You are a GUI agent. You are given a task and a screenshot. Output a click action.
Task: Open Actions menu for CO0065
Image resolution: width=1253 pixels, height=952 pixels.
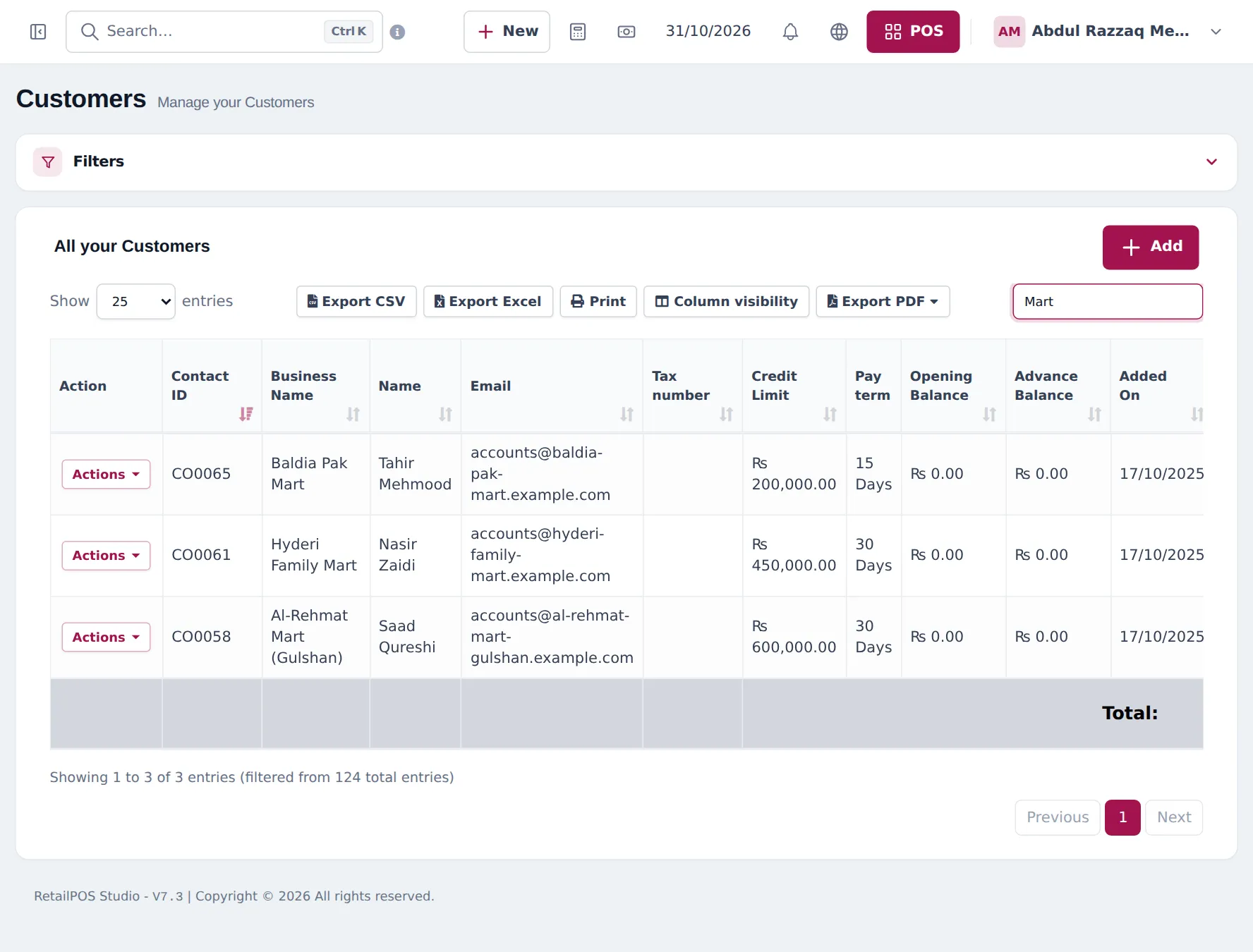click(106, 475)
